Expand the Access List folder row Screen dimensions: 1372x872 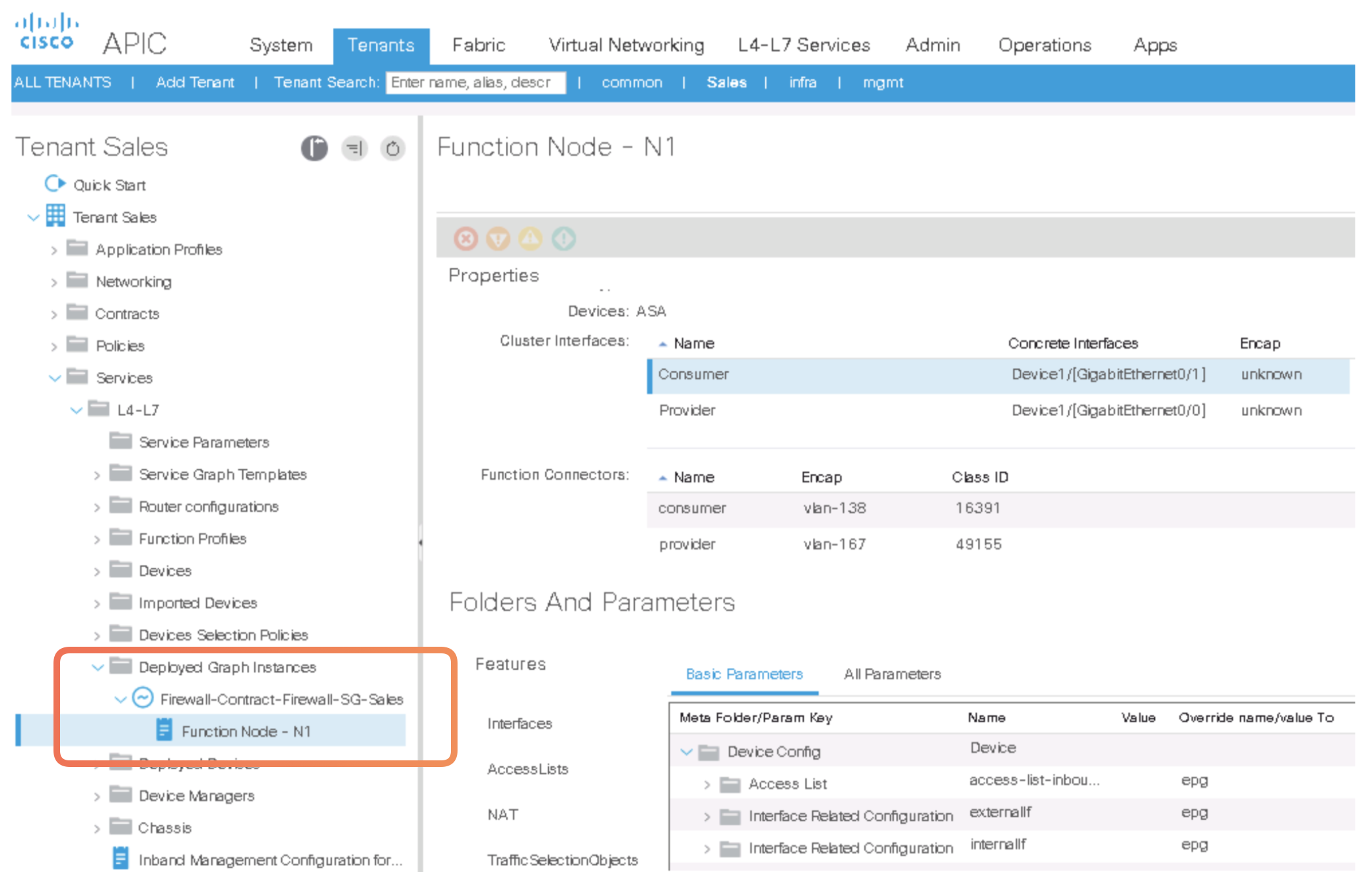coord(707,784)
